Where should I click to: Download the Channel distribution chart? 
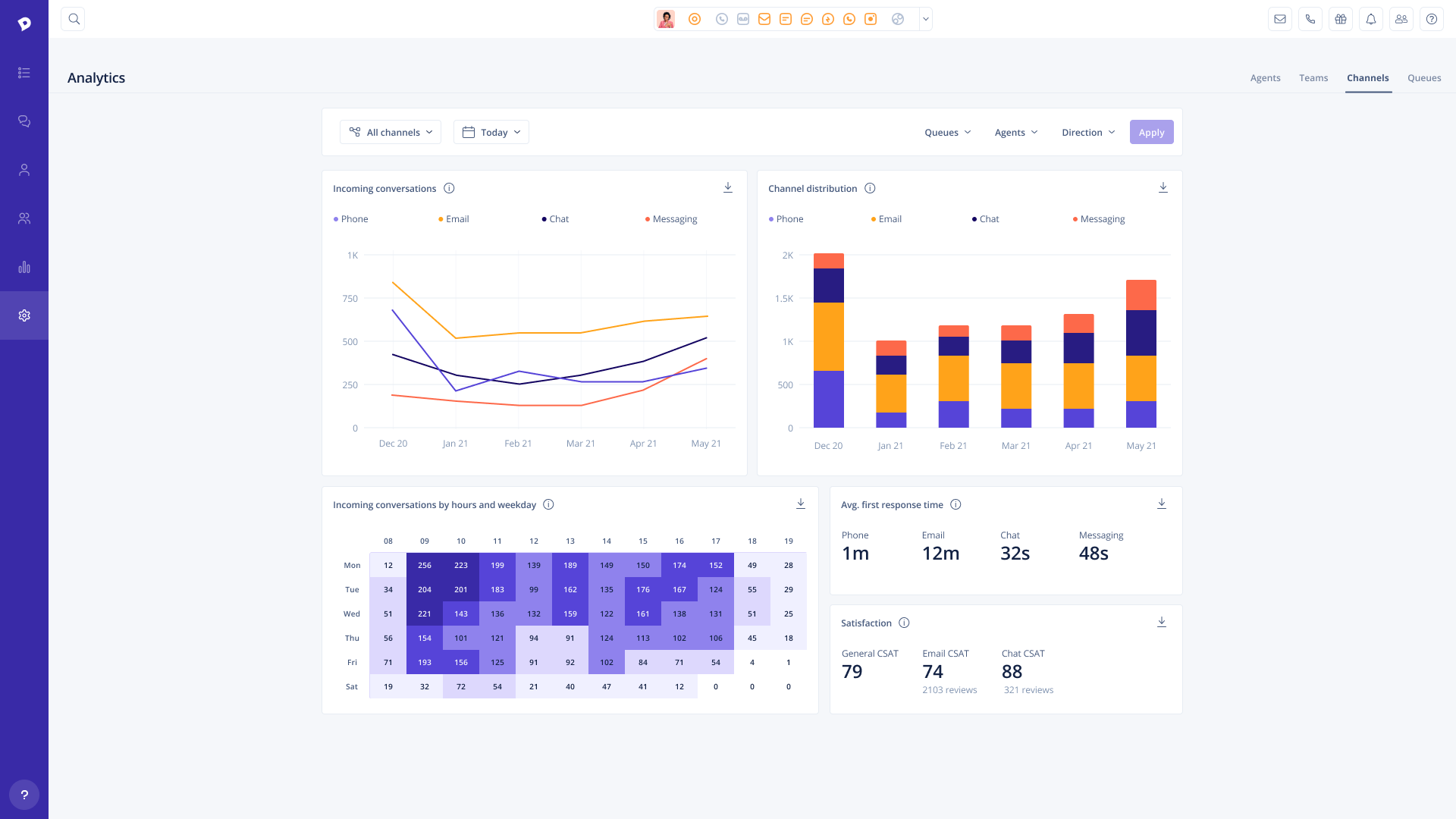(x=1163, y=187)
